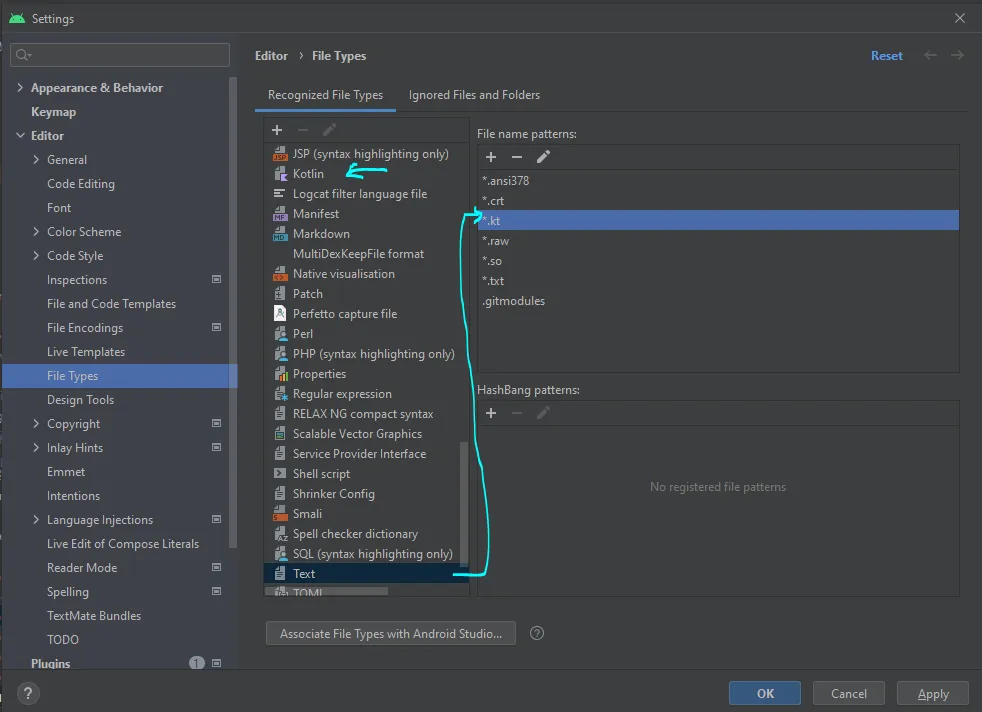Click the Kotlin file type icon
The image size is (982, 712).
(x=280, y=173)
